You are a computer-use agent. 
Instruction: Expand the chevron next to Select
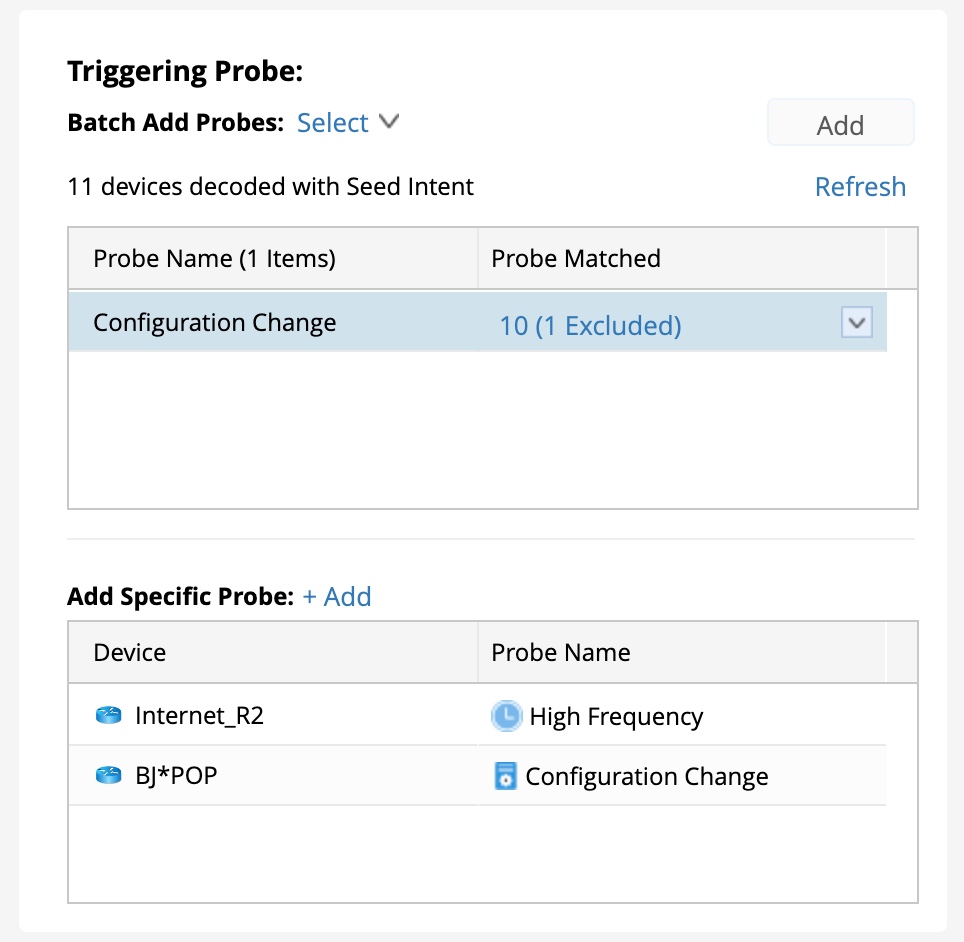click(389, 122)
